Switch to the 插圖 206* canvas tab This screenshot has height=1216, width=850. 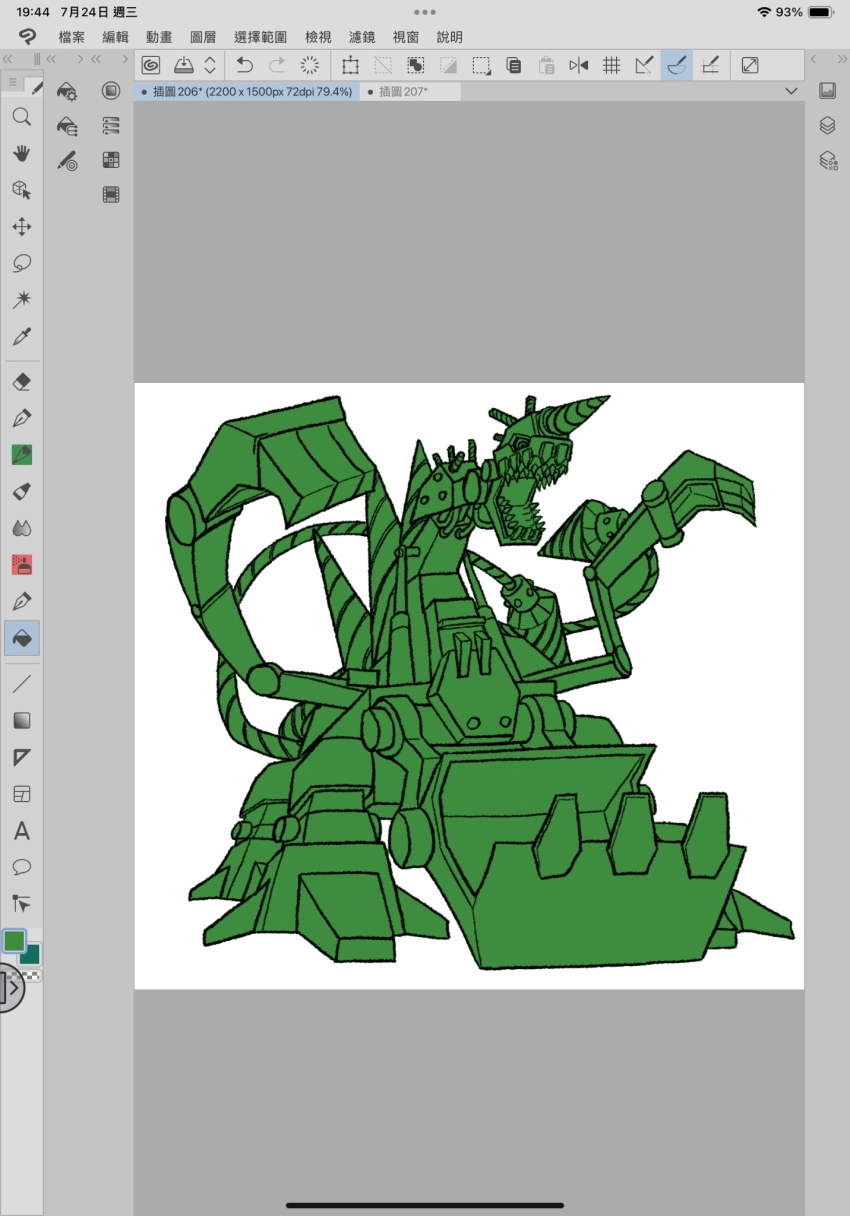pyautogui.click(x=246, y=91)
